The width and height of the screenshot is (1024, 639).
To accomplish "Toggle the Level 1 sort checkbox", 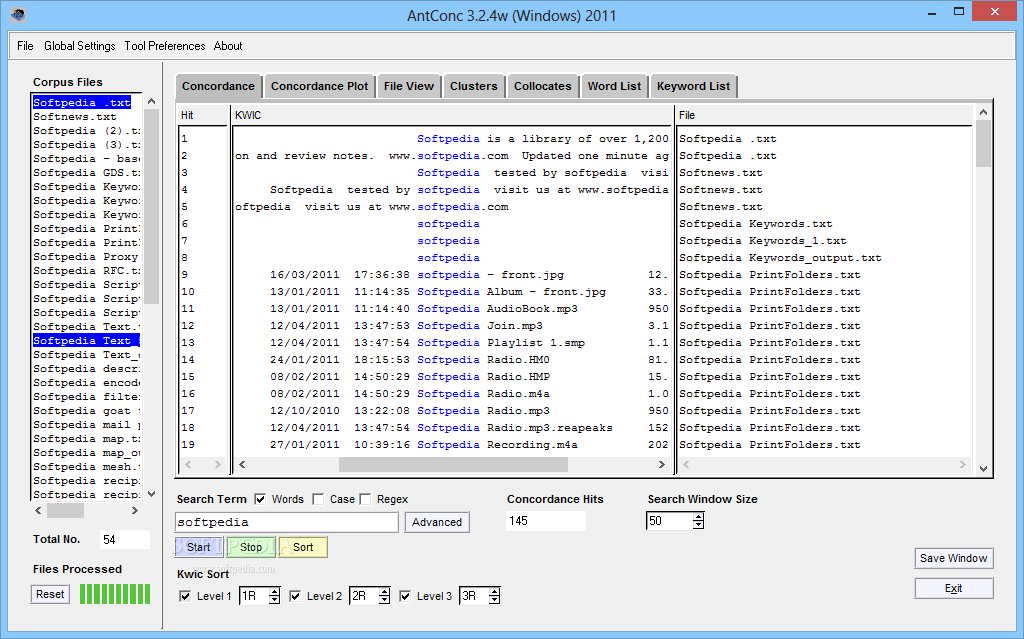I will tap(185, 596).
